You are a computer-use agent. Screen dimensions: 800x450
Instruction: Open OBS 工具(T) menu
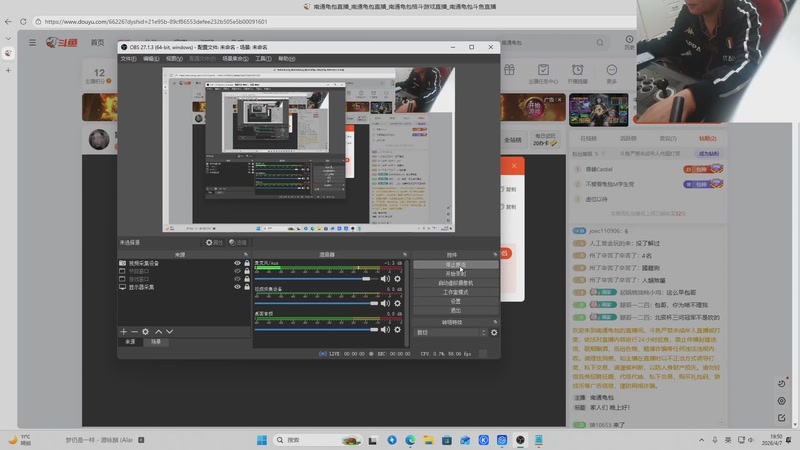[263, 59]
